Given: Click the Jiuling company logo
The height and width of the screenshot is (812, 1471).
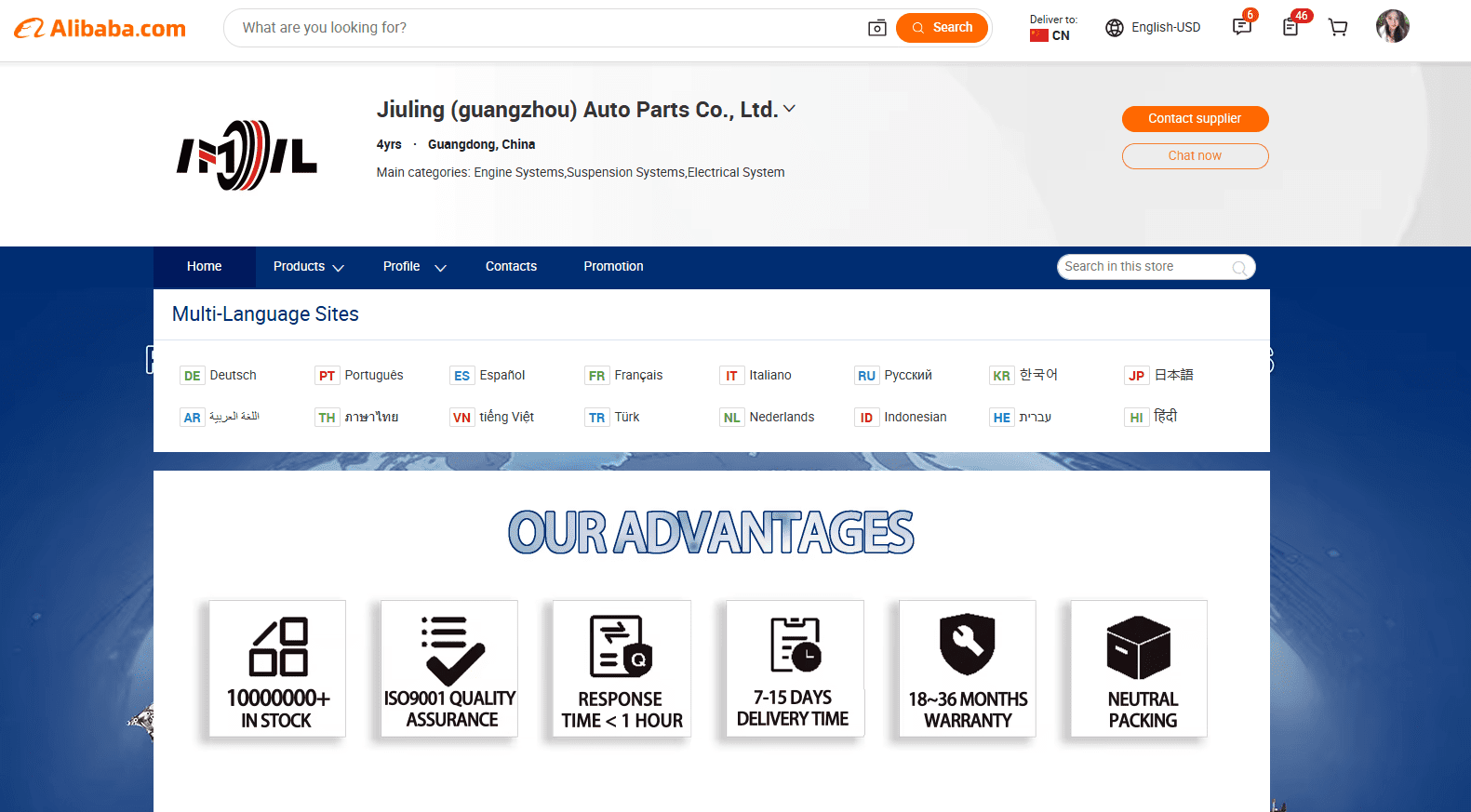Looking at the screenshot, I should pos(247,155).
